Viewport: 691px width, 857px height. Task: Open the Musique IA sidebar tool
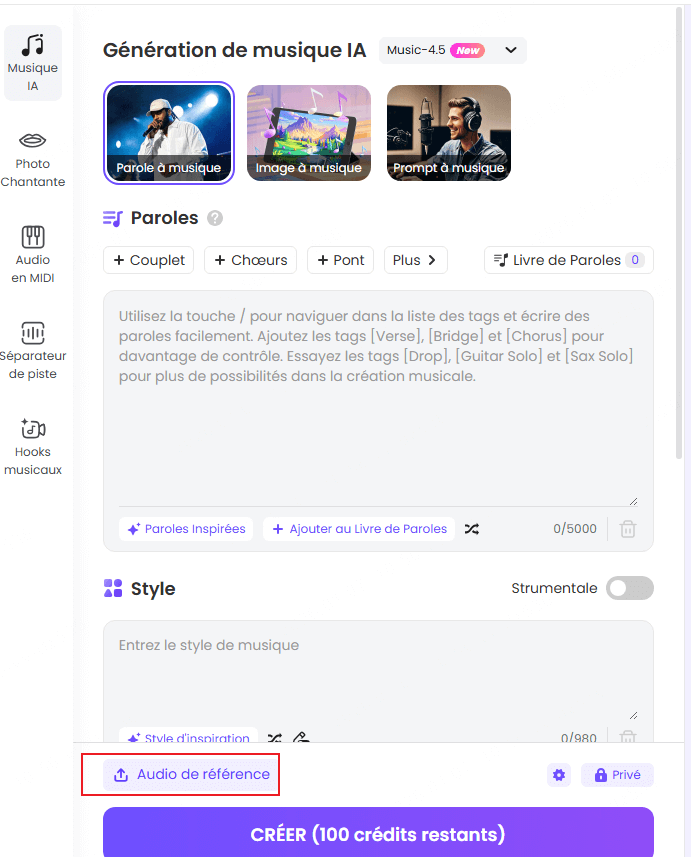(x=32, y=63)
